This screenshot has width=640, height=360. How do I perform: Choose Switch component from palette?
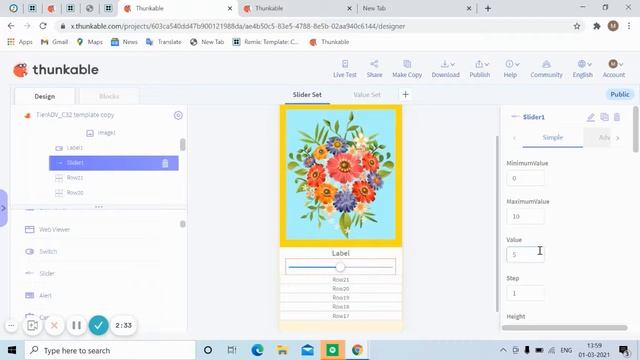pos(41,251)
